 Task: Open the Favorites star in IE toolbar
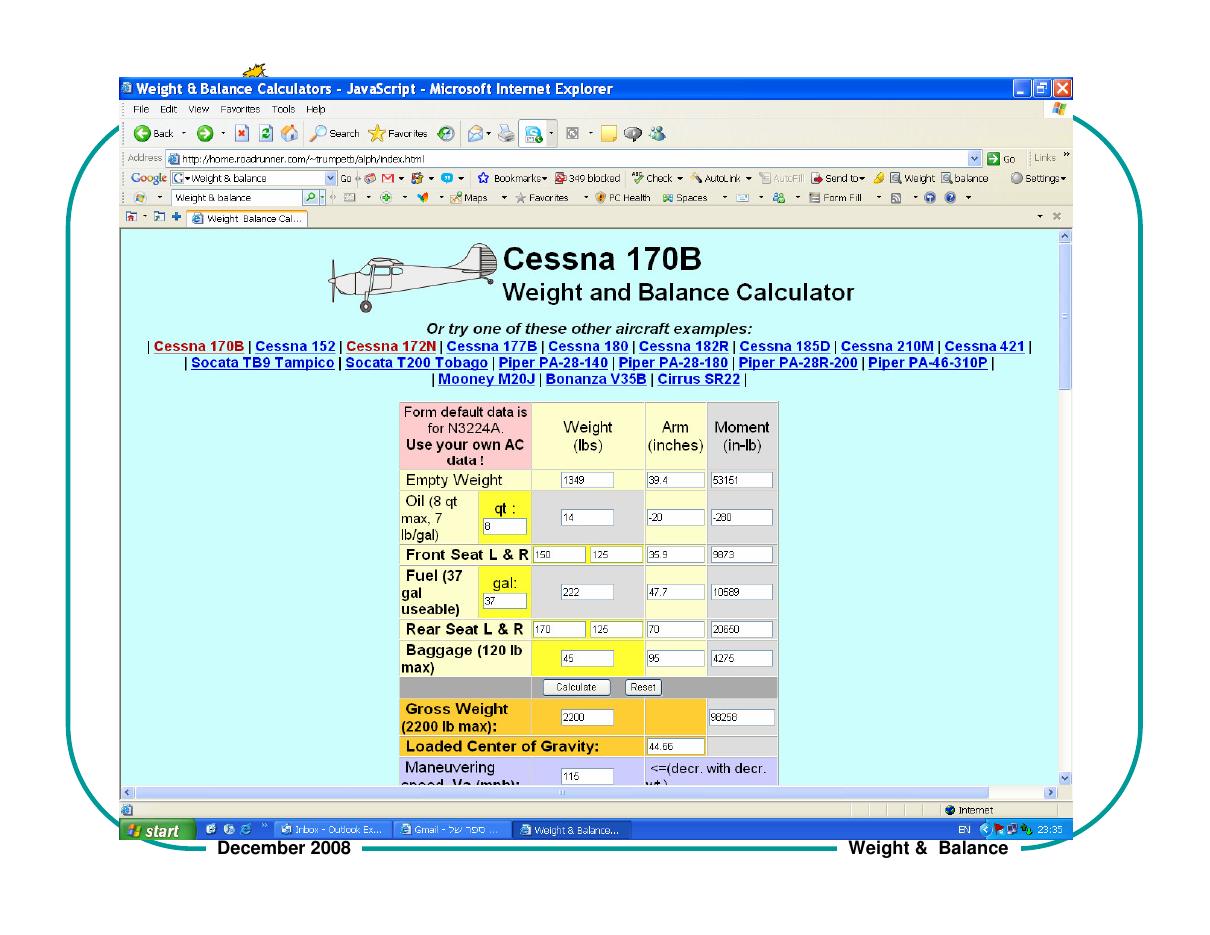(x=398, y=134)
